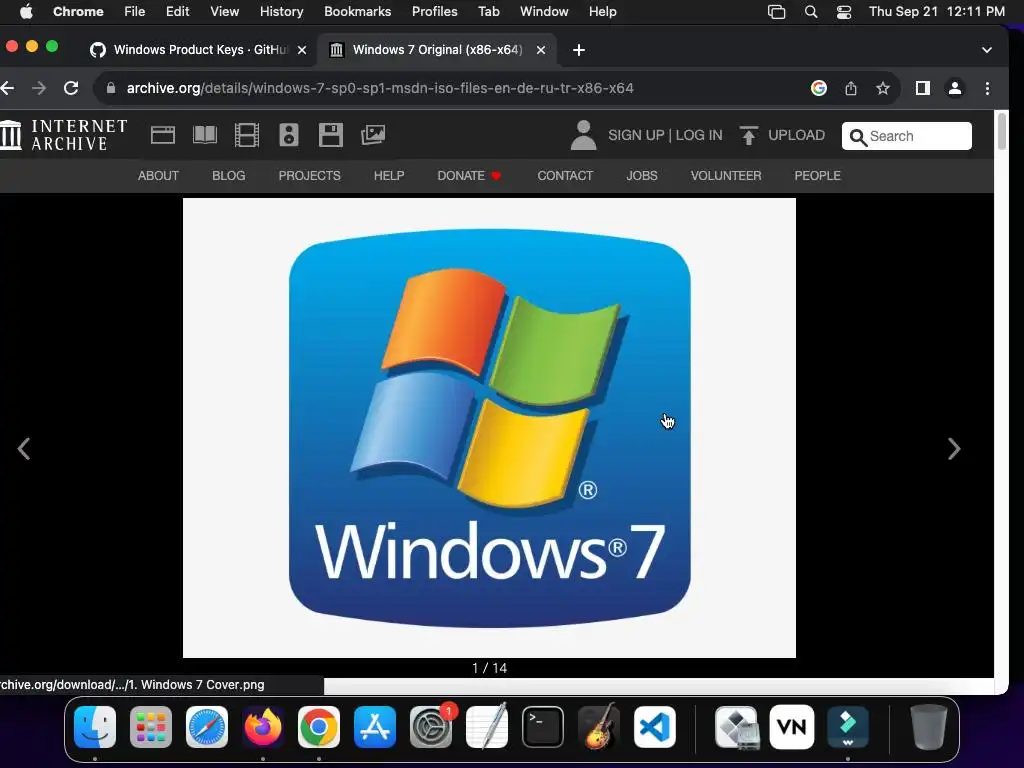Open the Internet Archive software floppy icon
The width and height of the screenshot is (1024, 768).
330,135
